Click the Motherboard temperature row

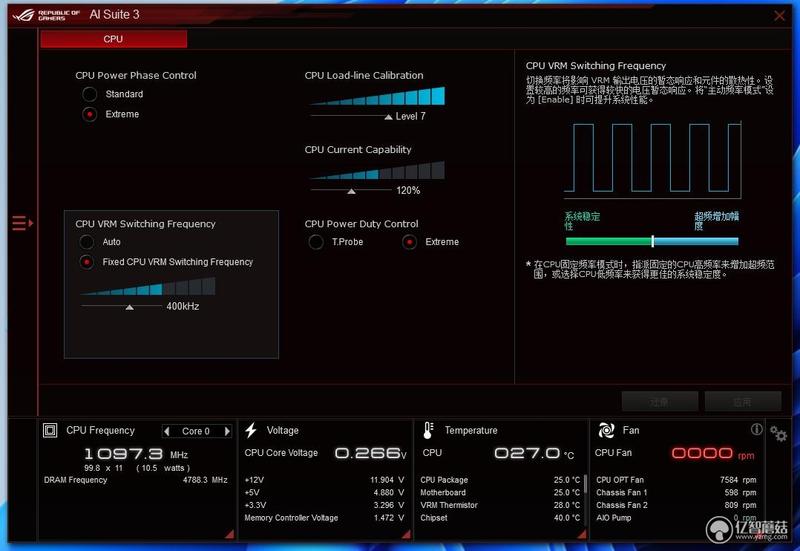click(x=501, y=493)
